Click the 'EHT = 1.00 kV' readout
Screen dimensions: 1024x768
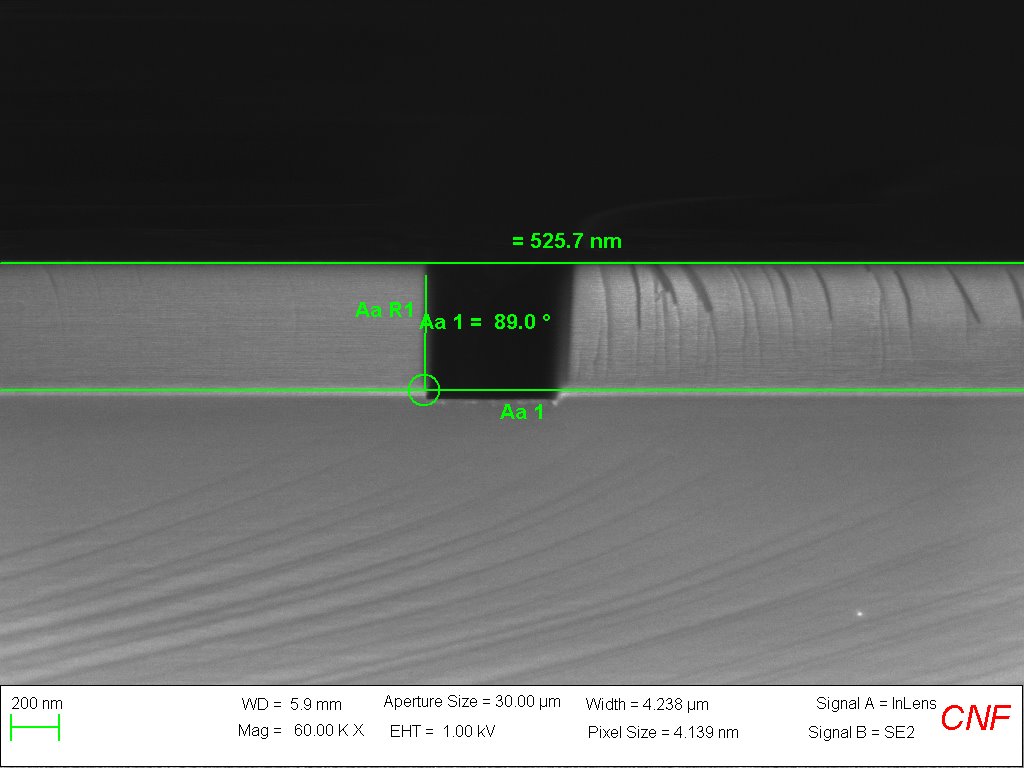[x=442, y=731]
